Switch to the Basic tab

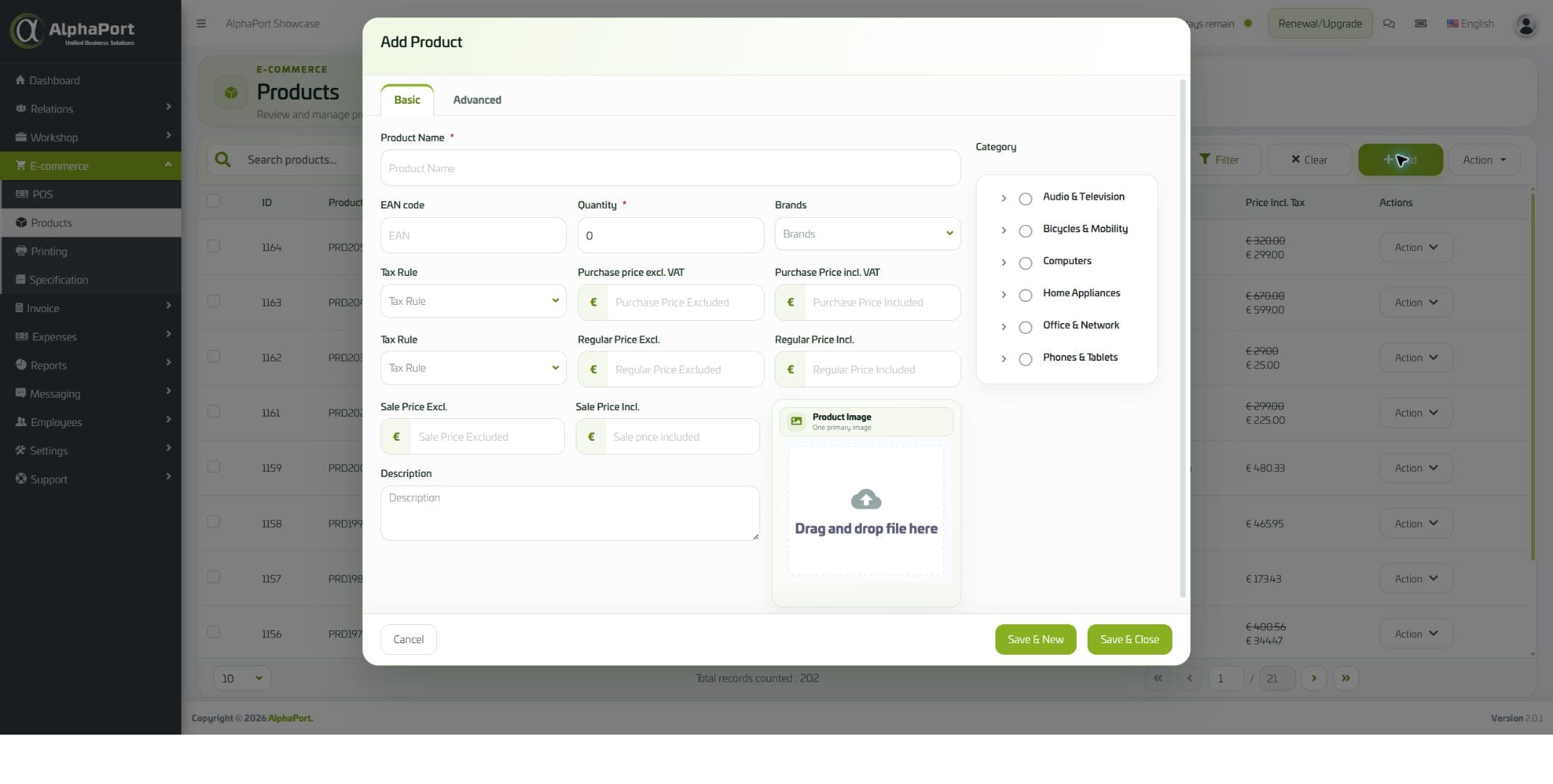click(407, 99)
